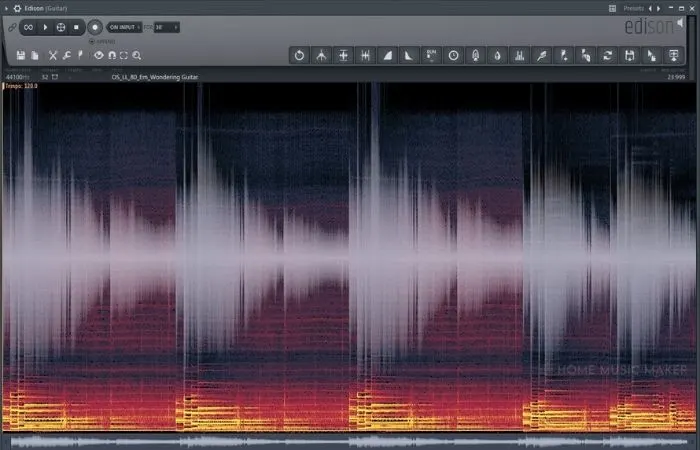The image size is (700, 450).
Task: Click the Set loop circular arrows tool
Action: (x=608, y=55)
